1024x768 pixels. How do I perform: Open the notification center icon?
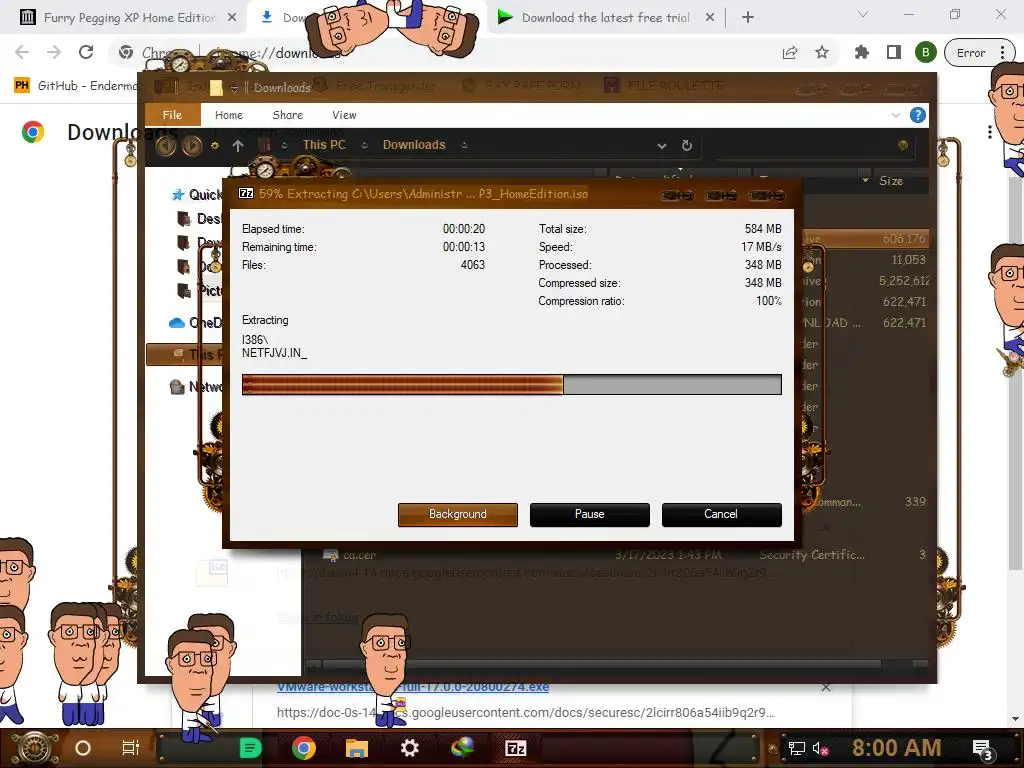click(x=982, y=749)
